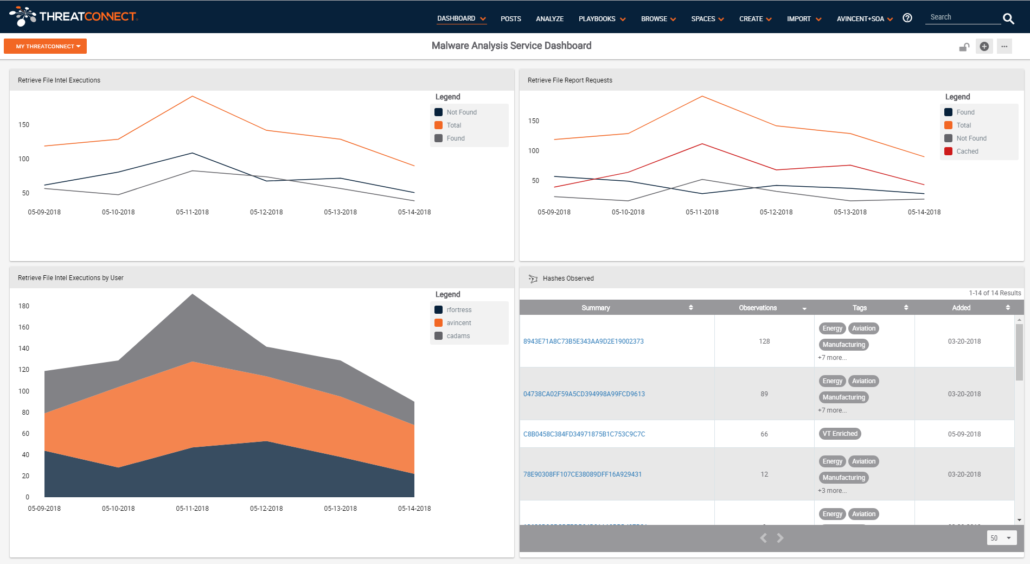This screenshot has width=1030, height=564.
Task: Expand the Playbooks menu
Action: 602,19
